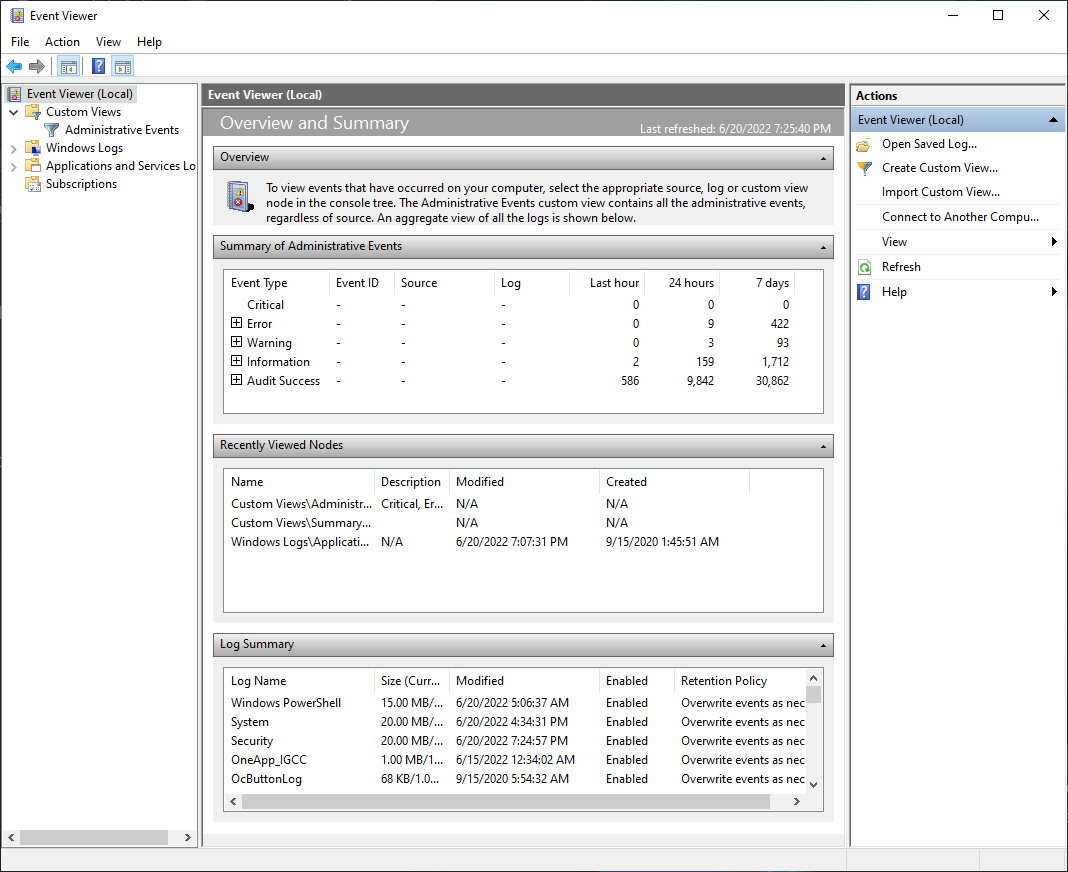
Task: Click the Log Summary vertical scrollbar down arrow
Action: pos(813,785)
